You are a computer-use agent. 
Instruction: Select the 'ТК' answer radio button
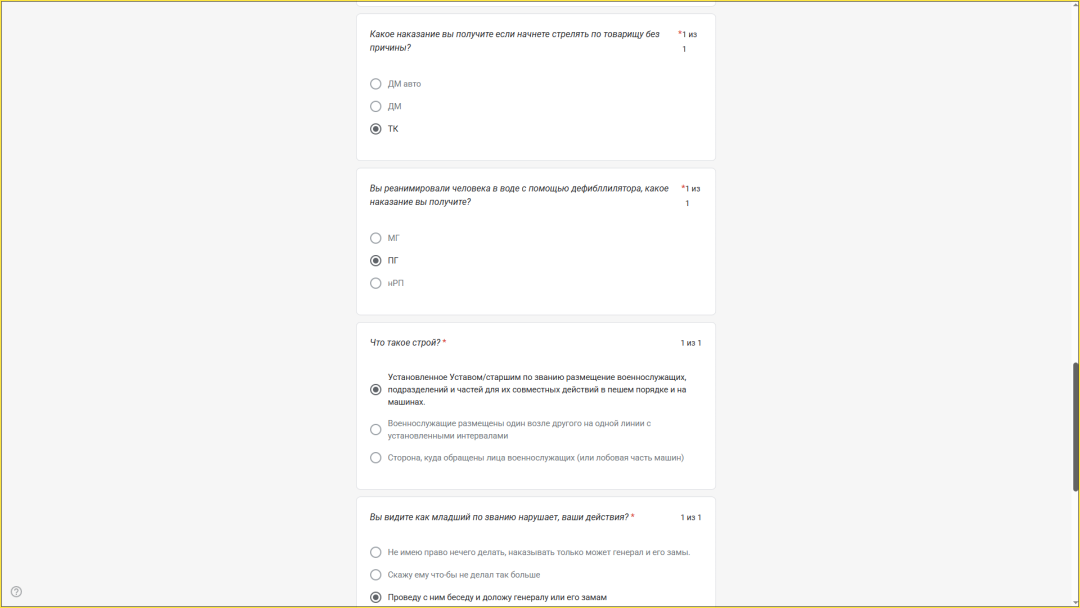pyautogui.click(x=376, y=129)
